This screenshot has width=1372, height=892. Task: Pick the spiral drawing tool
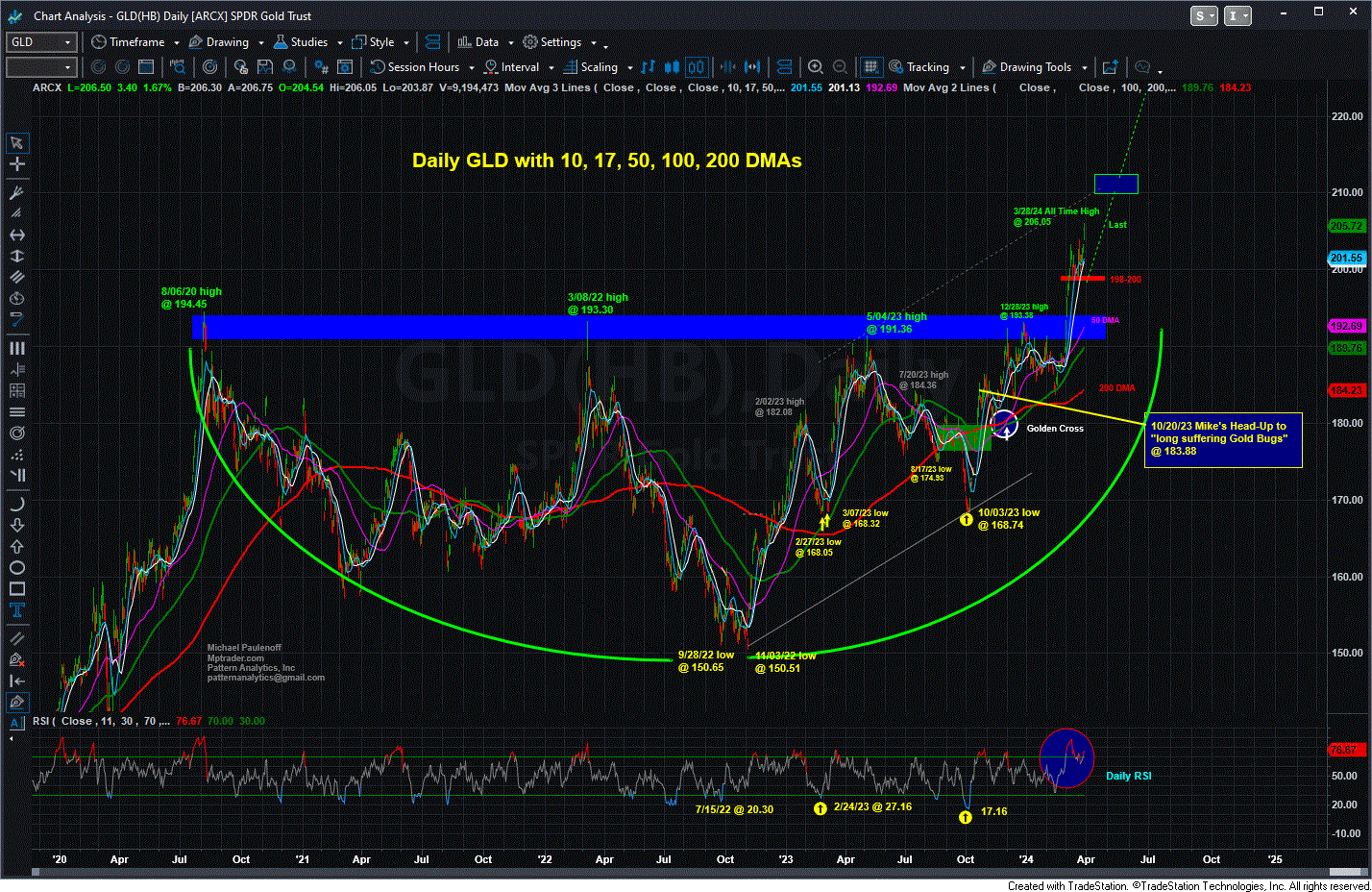(16, 434)
